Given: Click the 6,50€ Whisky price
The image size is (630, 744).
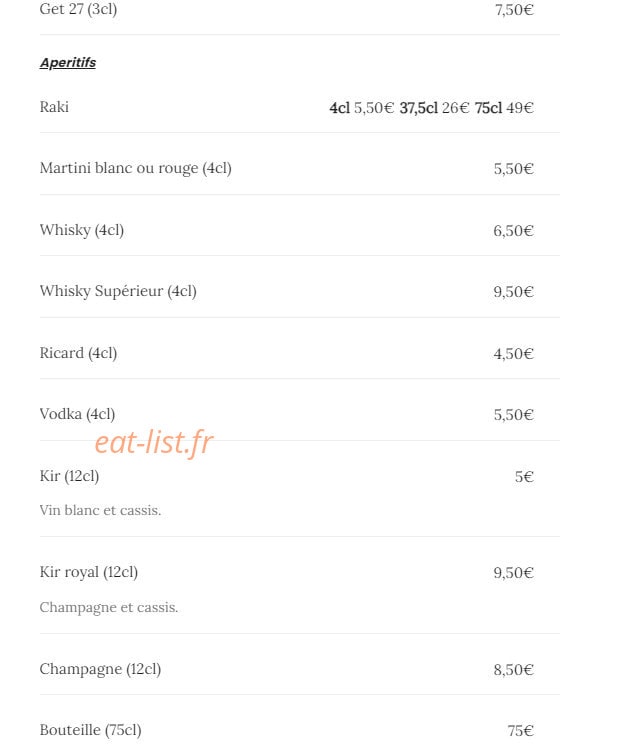Looking at the screenshot, I should click(513, 231).
